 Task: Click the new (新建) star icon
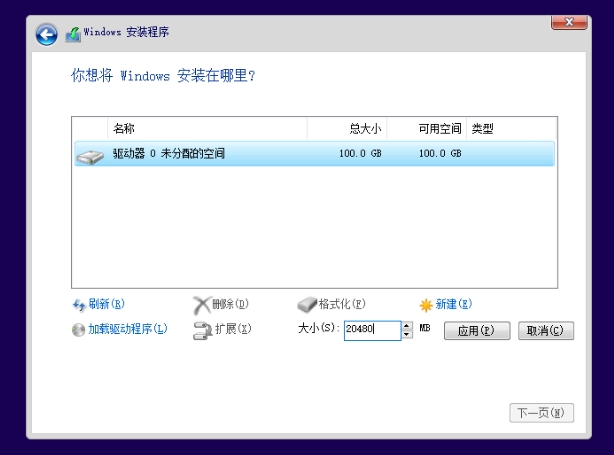[426, 305]
